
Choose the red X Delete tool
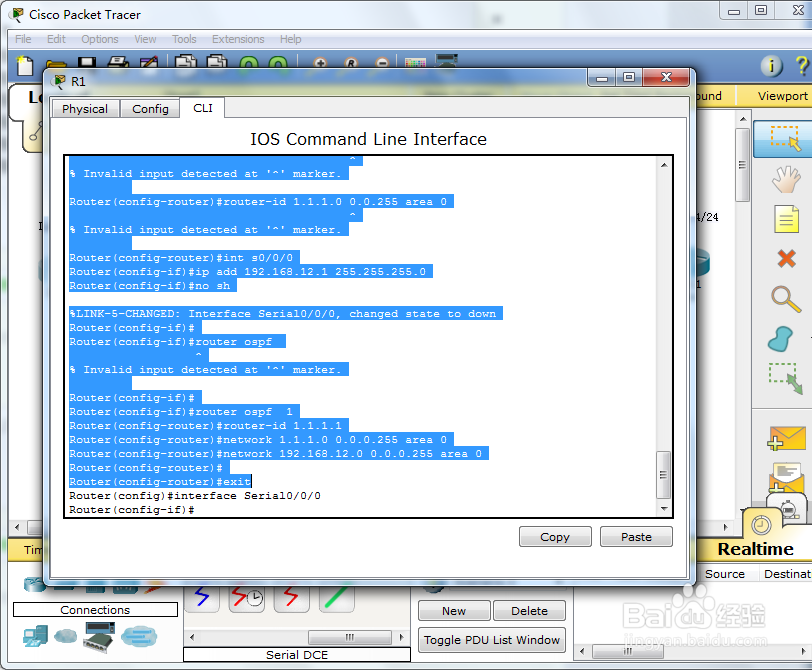click(x=786, y=258)
